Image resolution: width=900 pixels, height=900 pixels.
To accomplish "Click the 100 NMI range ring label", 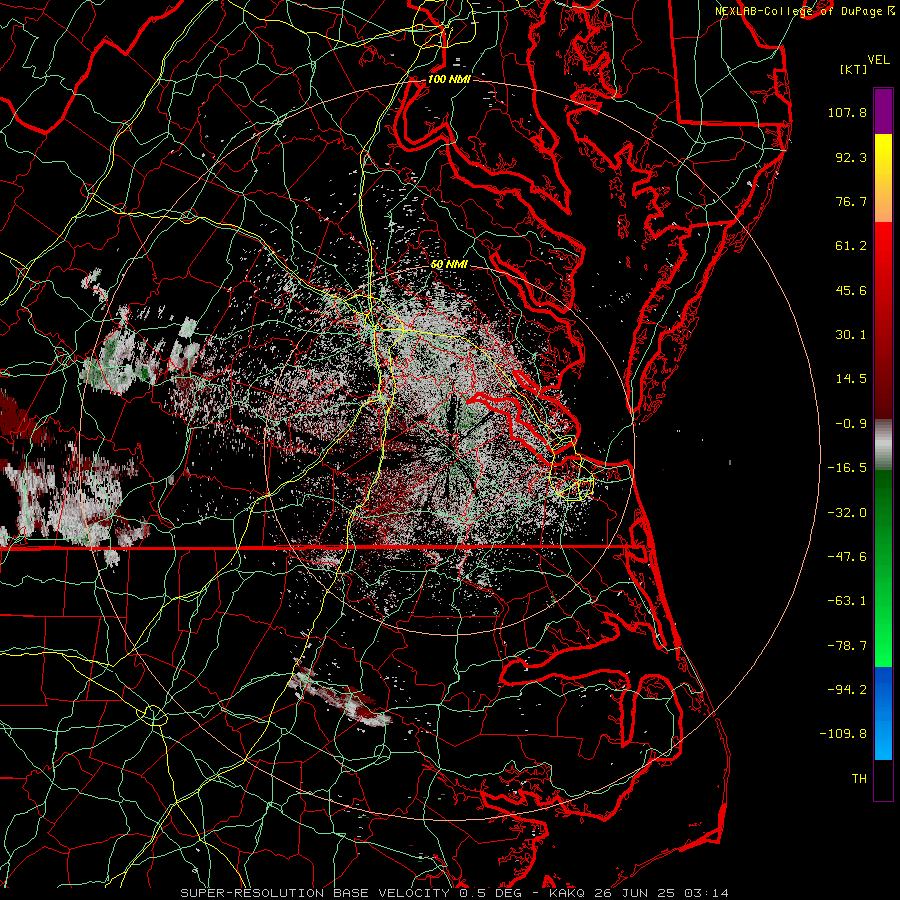I will pyautogui.click(x=449, y=79).
